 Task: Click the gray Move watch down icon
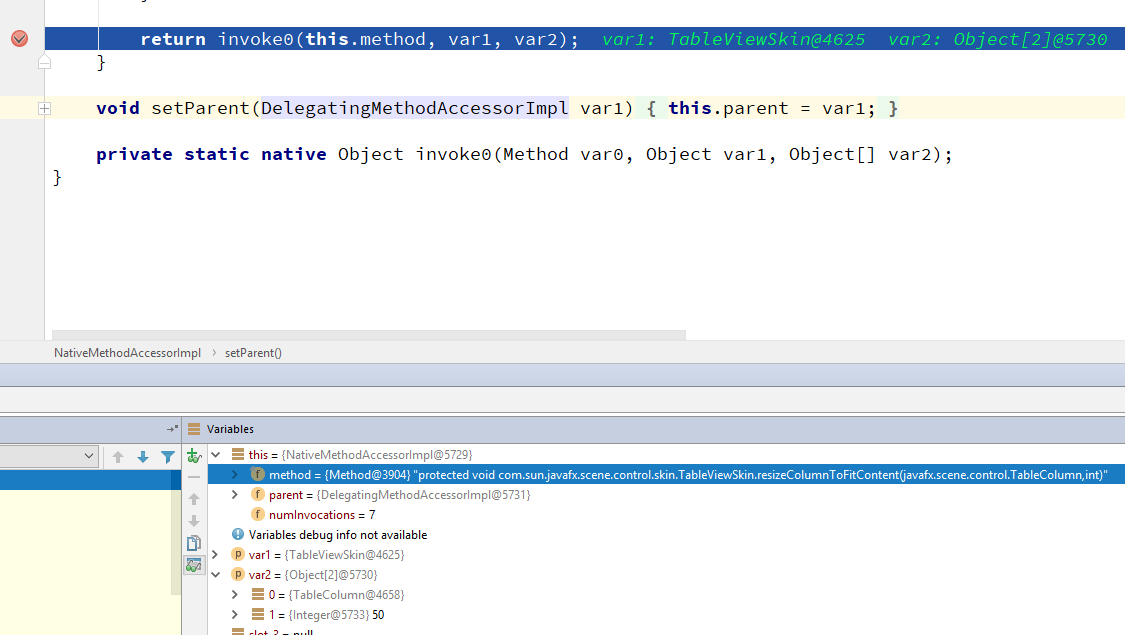[194, 518]
